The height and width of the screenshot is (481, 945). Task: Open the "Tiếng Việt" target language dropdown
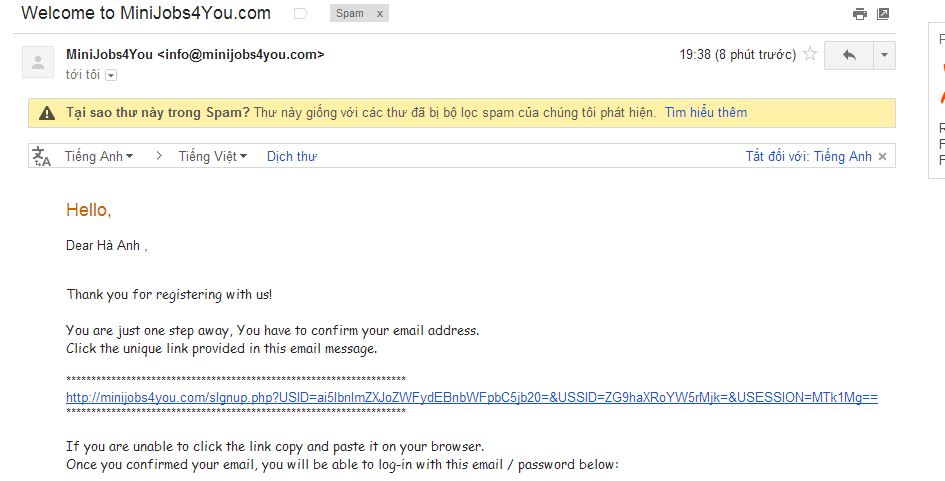point(213,156)
